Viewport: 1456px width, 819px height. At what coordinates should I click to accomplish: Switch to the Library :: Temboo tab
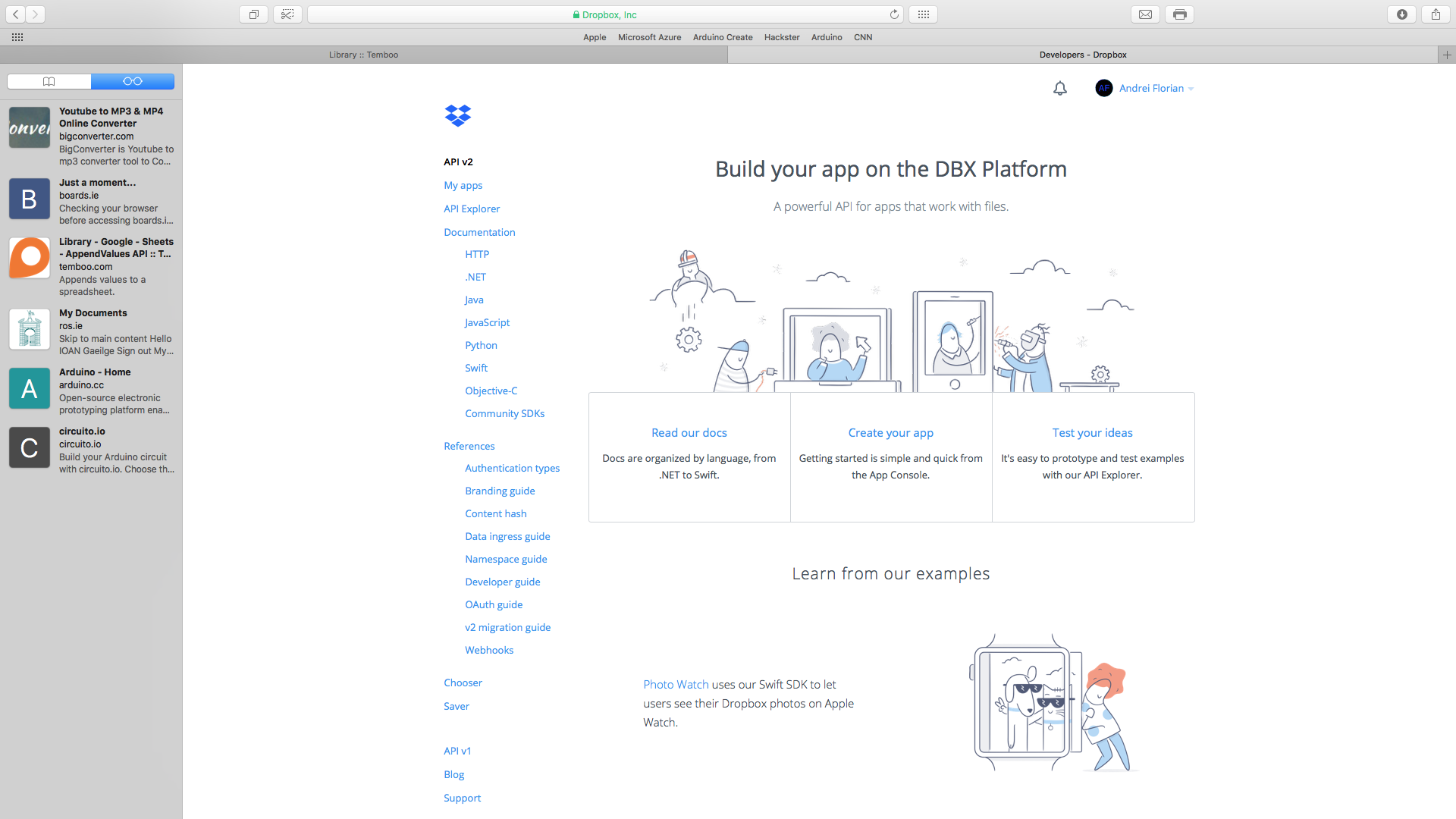[364, 55]
